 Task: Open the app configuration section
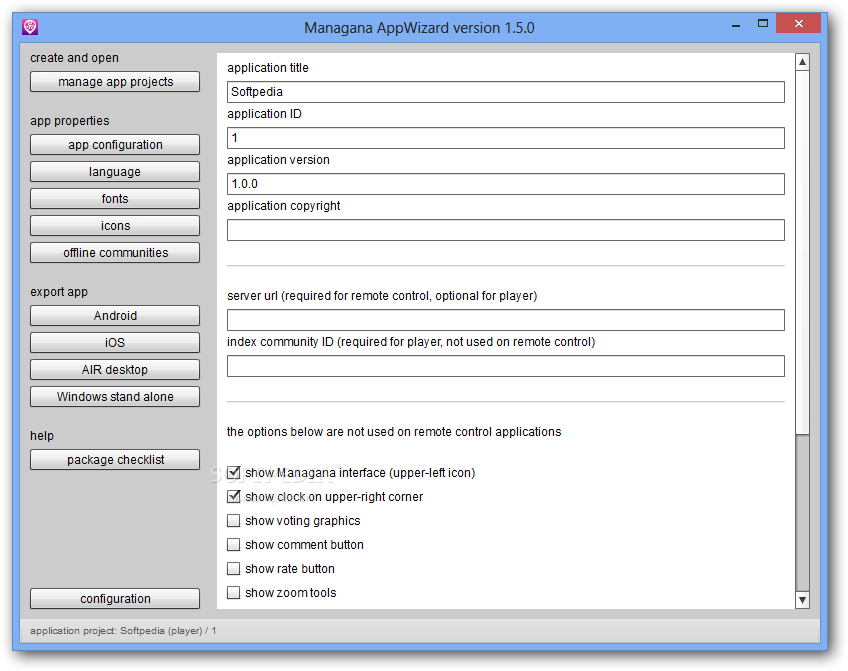coord(115,145)
